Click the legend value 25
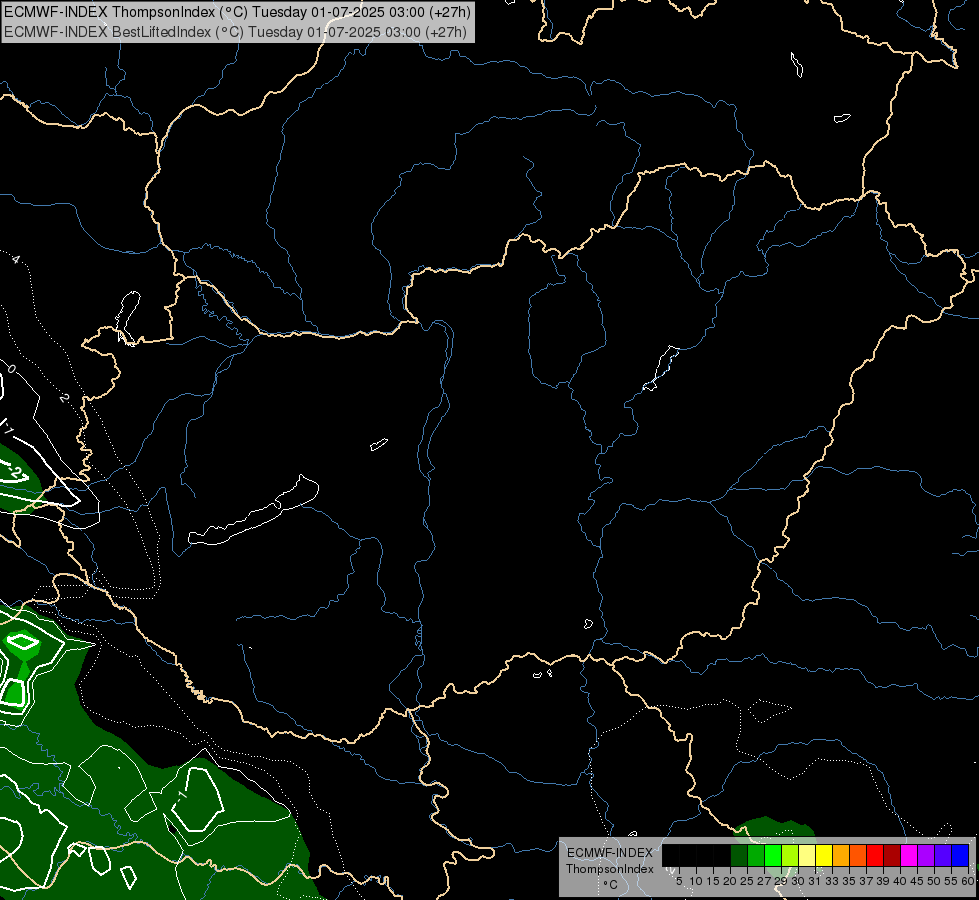979x900 pixels. (747, 881)
